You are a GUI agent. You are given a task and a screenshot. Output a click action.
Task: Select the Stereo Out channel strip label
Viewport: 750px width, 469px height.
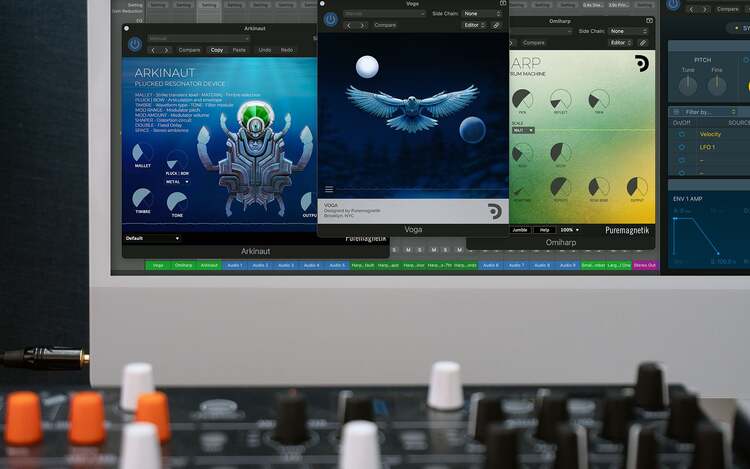(645, 265)
